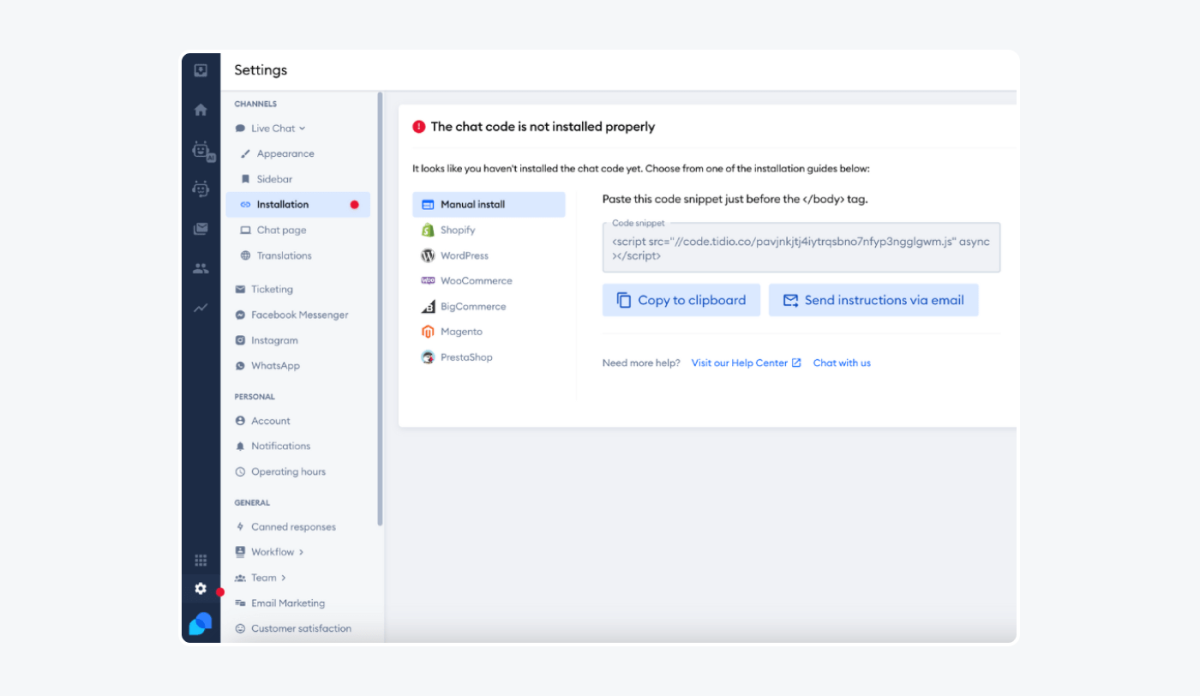Open the Appearance settings item
This screenshot has width=1200, height=696.
pyautogui.click(x=285, y=154)
